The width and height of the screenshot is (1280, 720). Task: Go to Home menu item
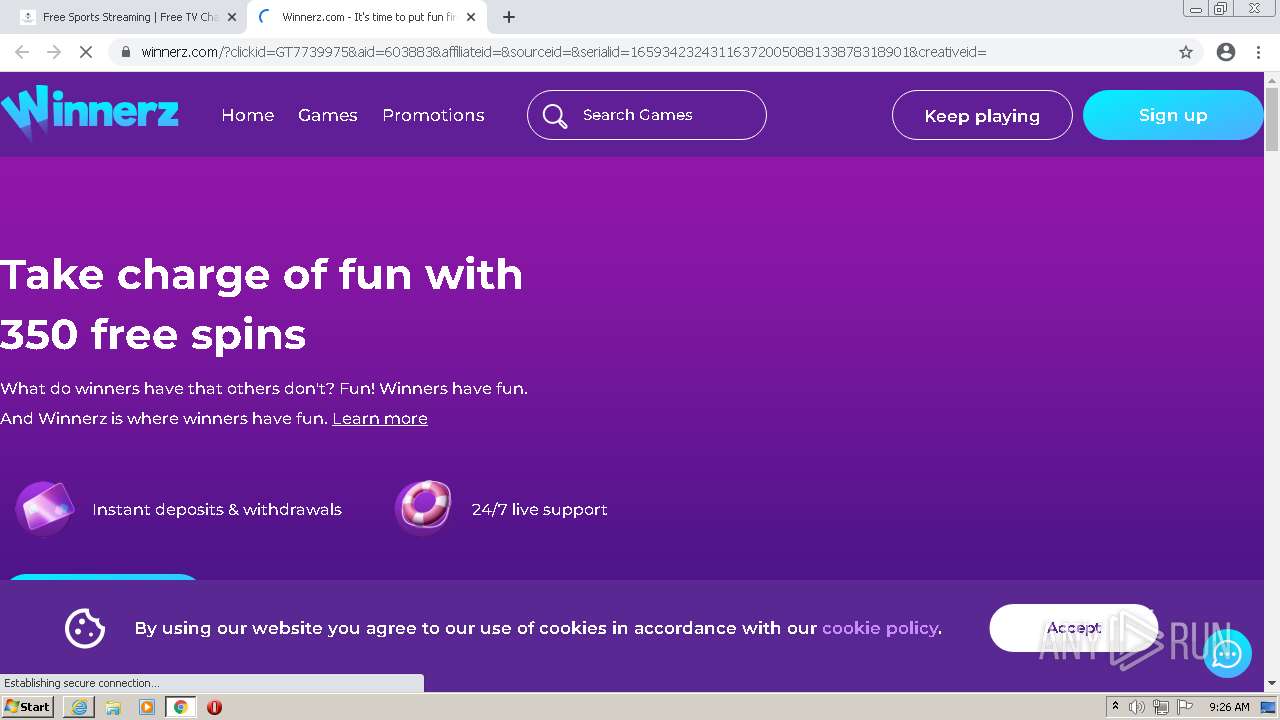click(248, 115)
